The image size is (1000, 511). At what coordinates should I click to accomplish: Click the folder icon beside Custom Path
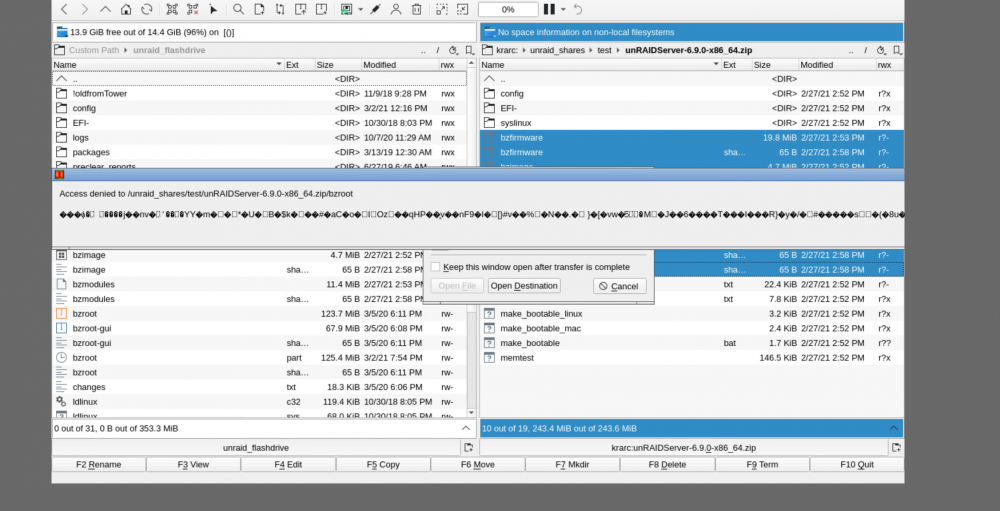click(x=59, y=50)
